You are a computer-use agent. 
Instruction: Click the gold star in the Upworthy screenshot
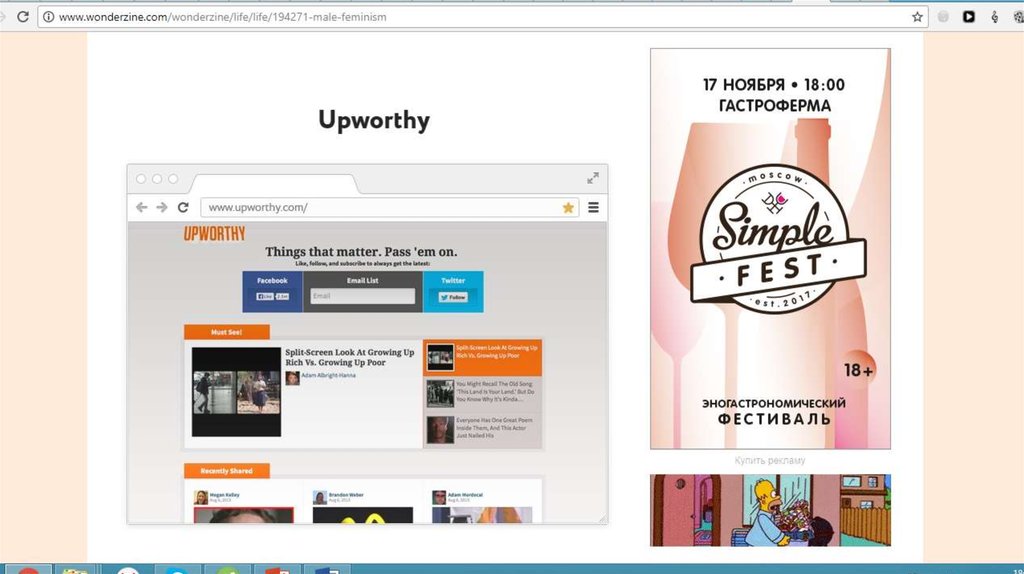coord(568,208)
